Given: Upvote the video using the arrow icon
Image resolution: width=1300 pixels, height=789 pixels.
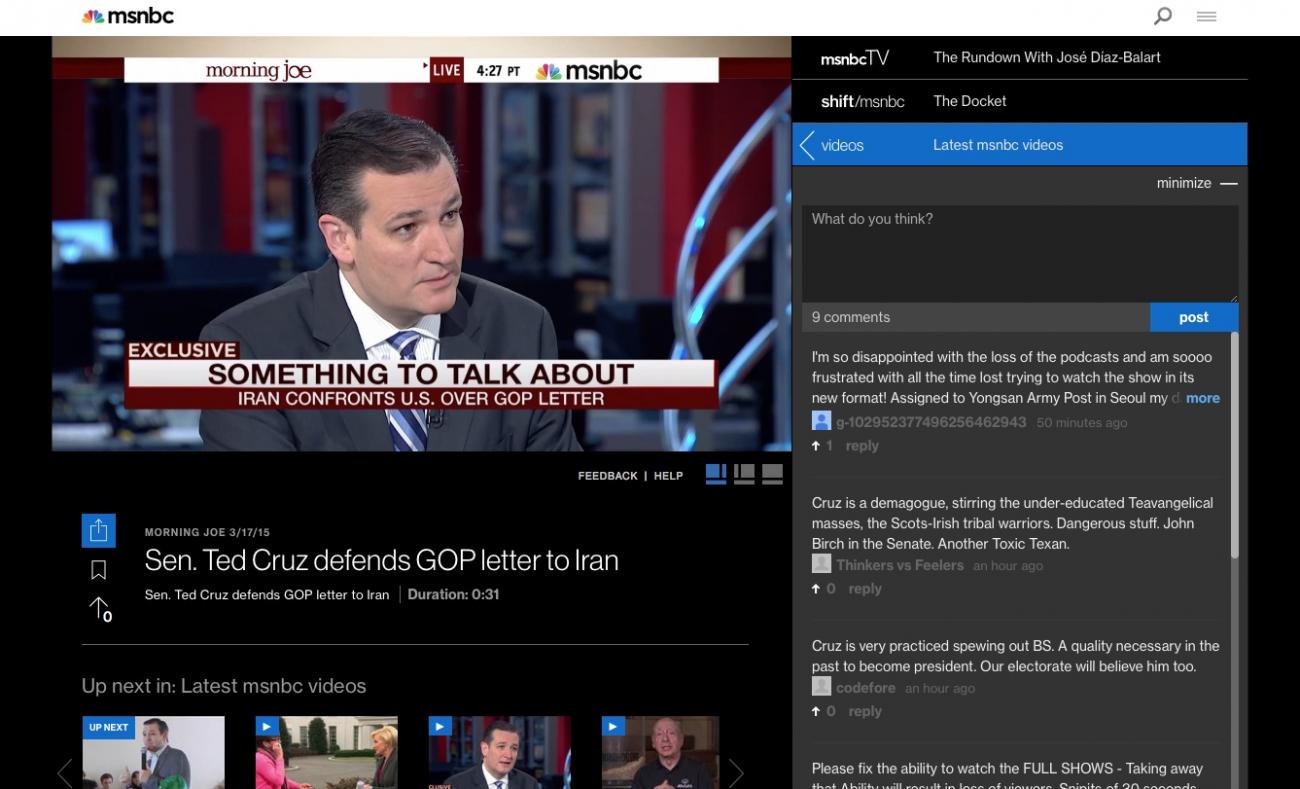Looking at the screenshot, I should click(99, 608).
